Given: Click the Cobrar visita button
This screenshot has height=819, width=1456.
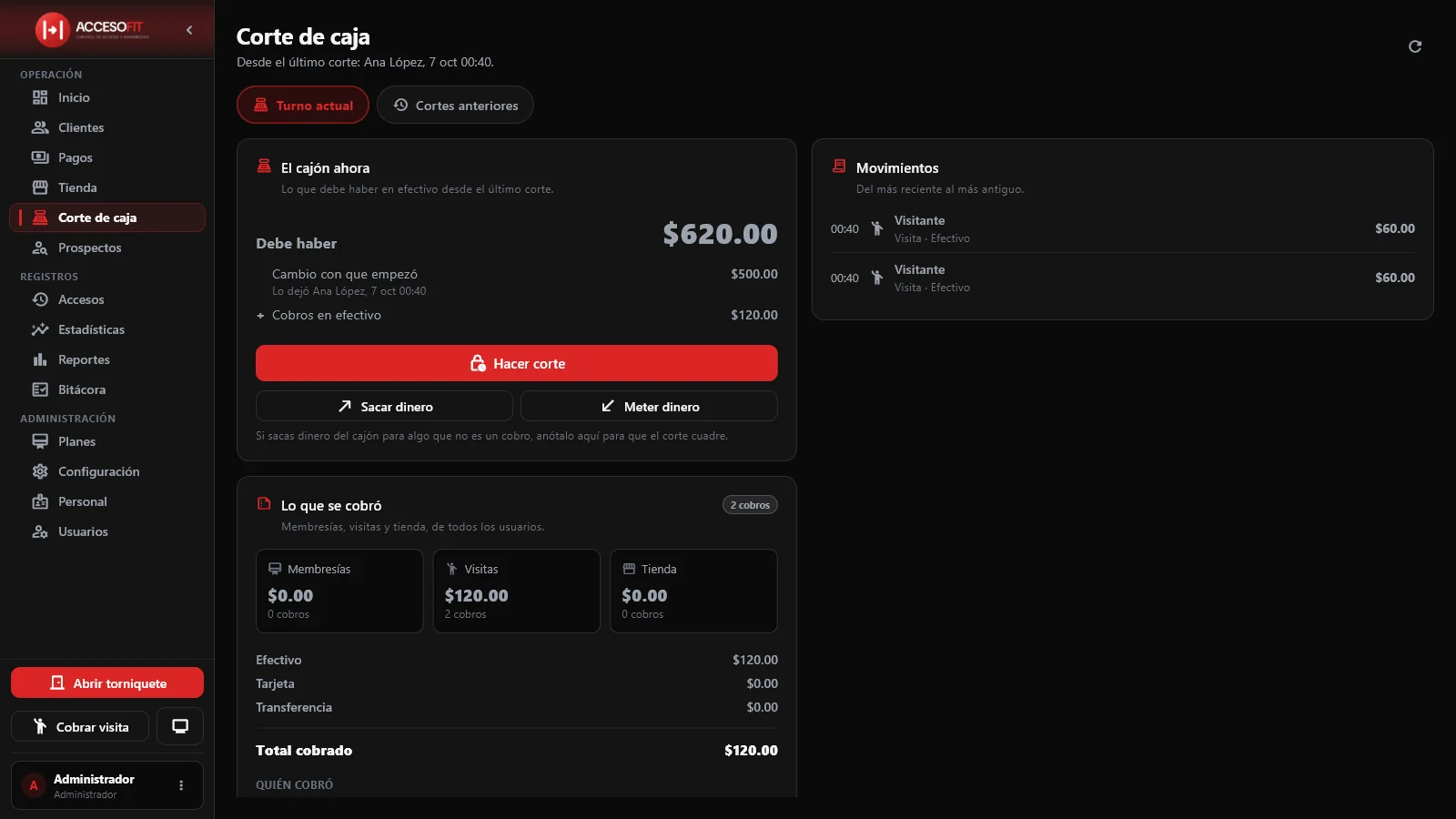Looking at the screenshot, I should 80,726.
